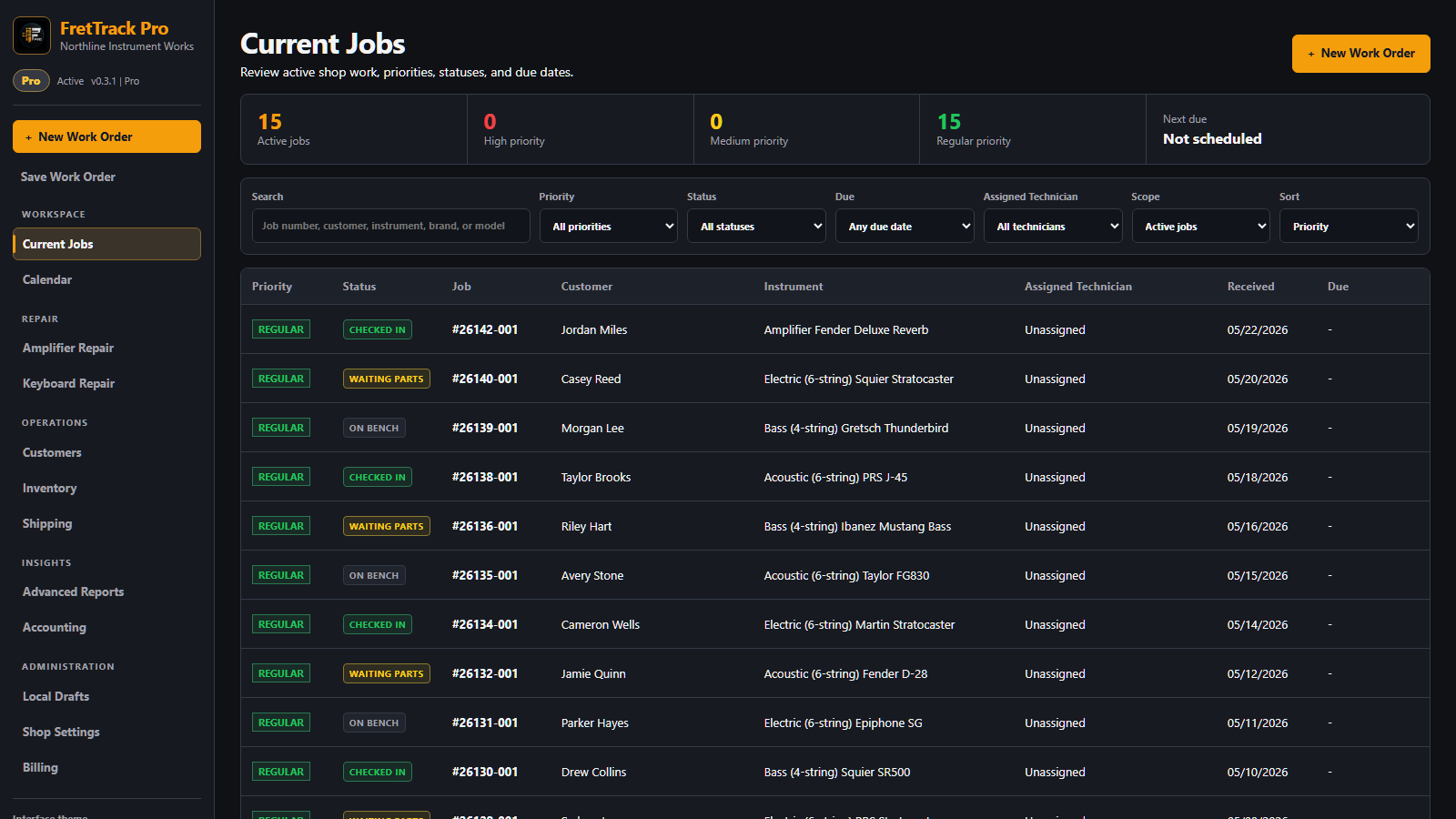Screen dimensions: 1456x819
Task: Click the Priority column header
Action: 272,287
